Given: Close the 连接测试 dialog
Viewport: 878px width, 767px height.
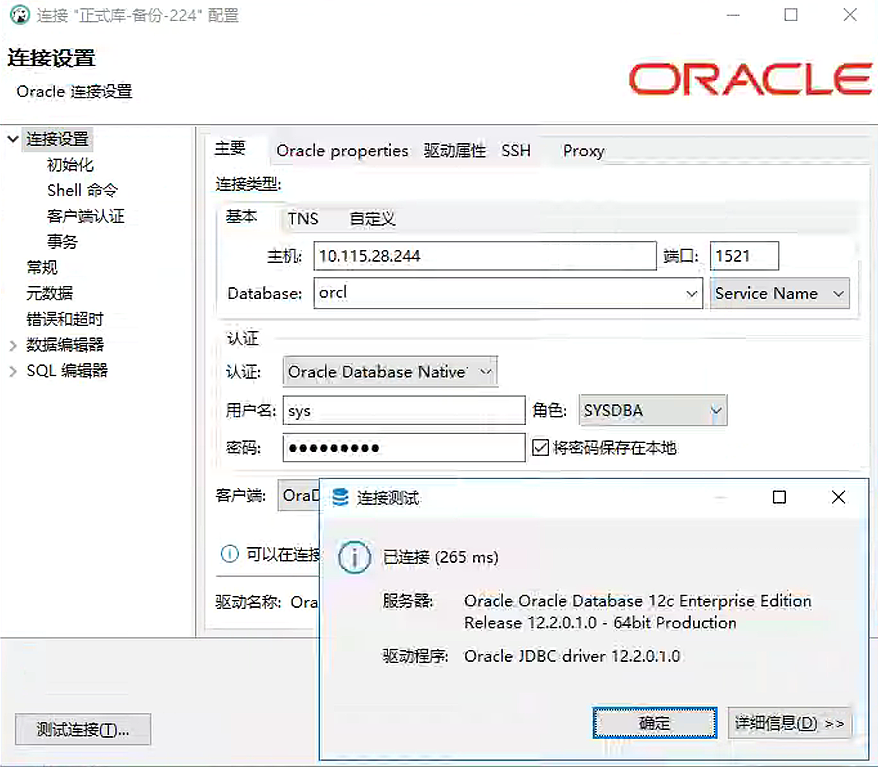Looking at the screenshot, I should point(838,497).
